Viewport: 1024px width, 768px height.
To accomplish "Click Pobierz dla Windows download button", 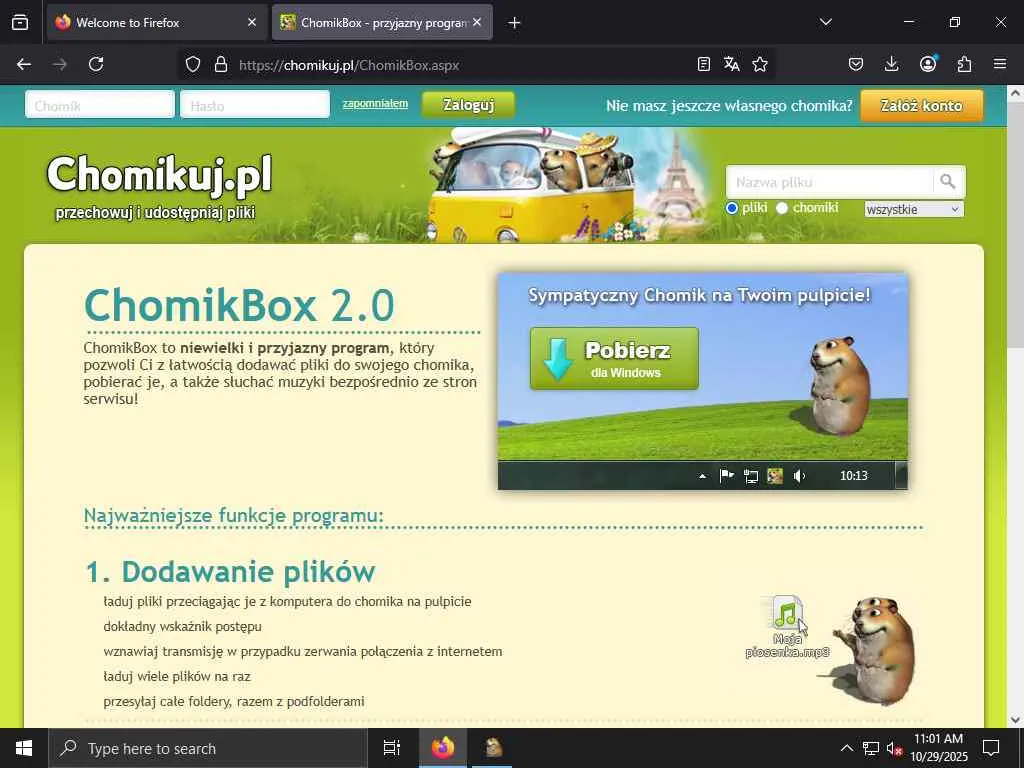I will click(x=614, y=359).
